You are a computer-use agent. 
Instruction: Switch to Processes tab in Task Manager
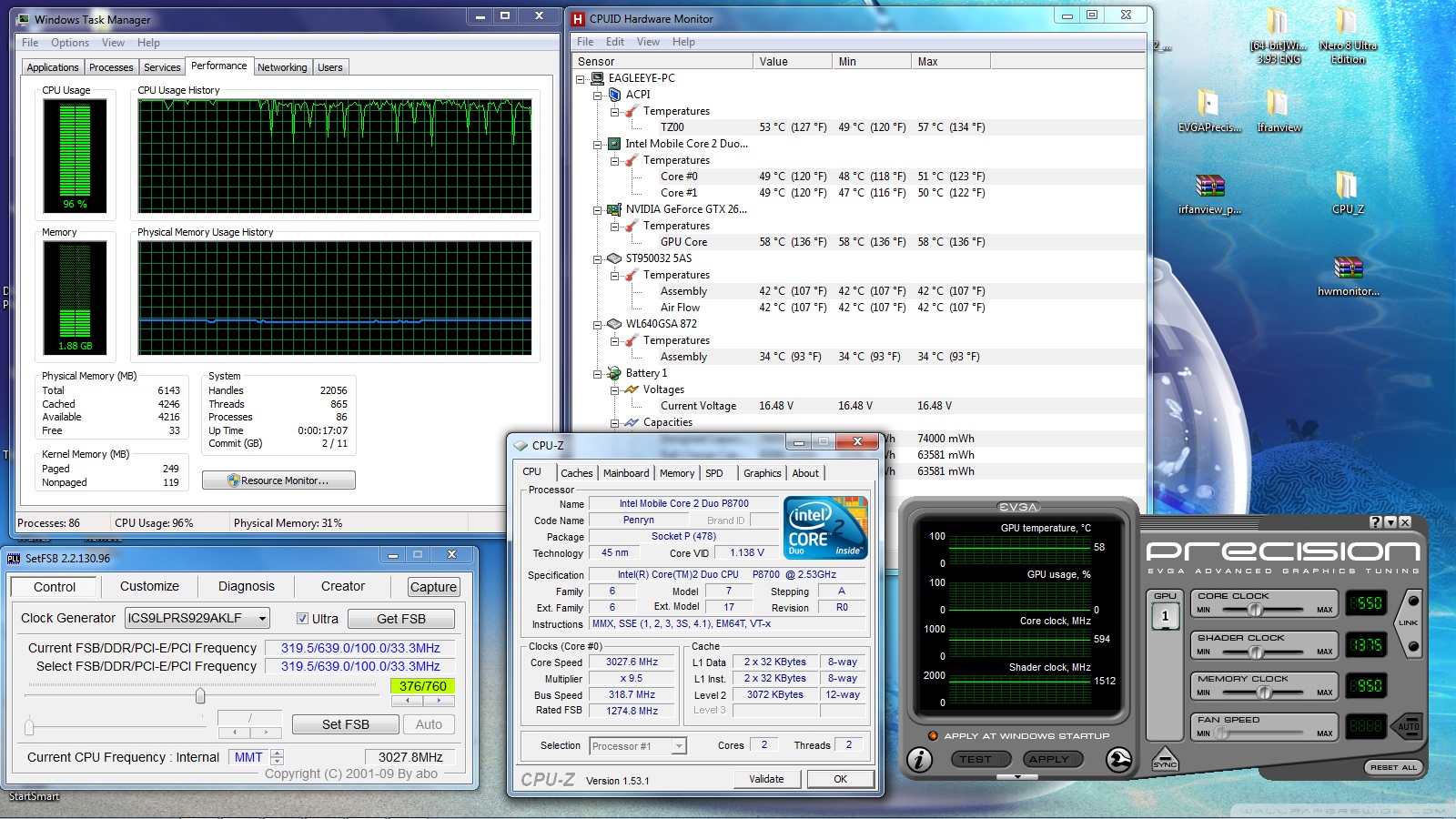click(x=111, y=67)
